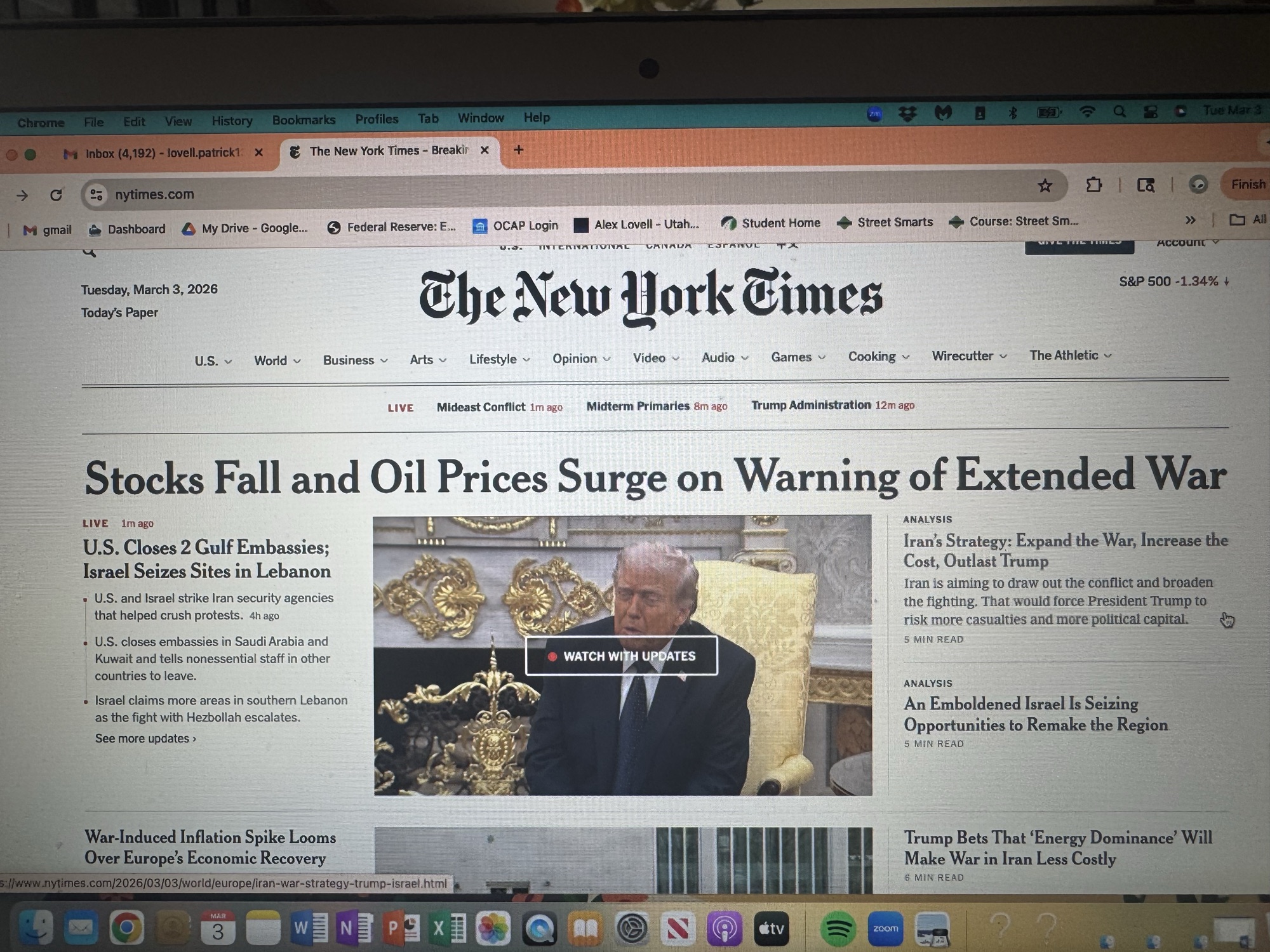
Task: Open Microsoft Excel from the dock
Action: coord(448,929)
